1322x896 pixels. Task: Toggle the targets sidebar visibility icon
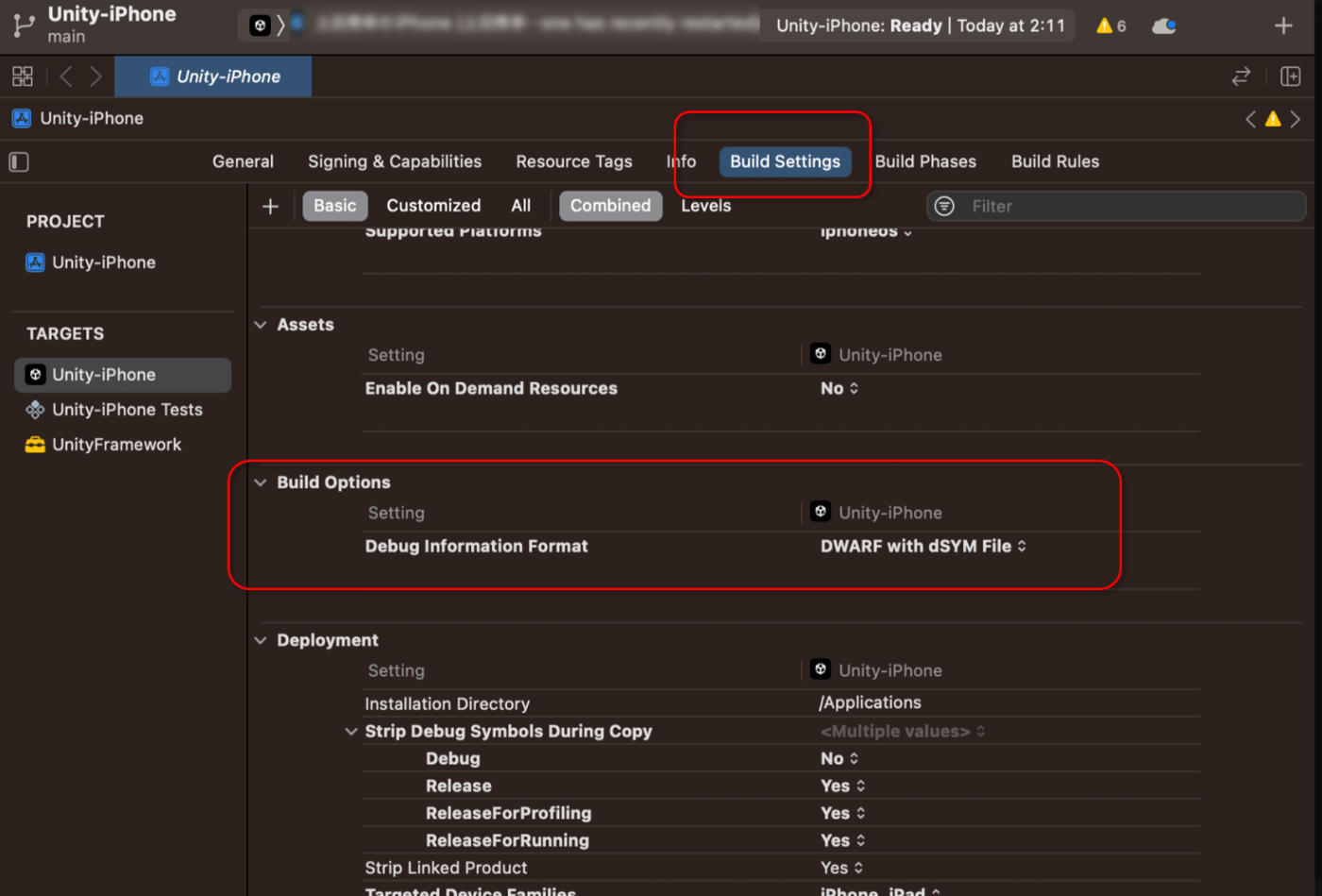tap(19, 162)
